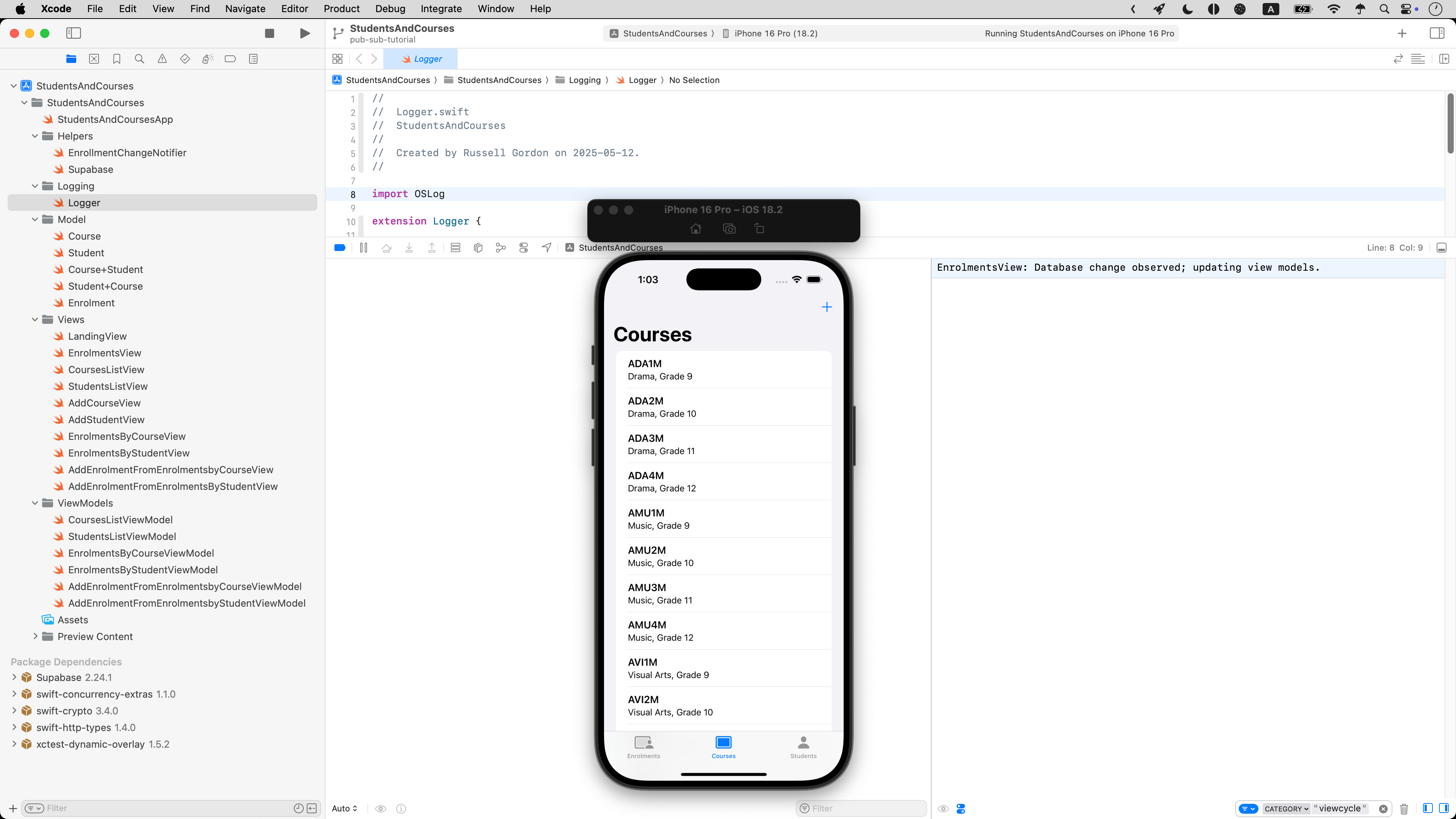Tap the plus button above Courses
The height and width of the screenshot is (819, 1456).
click(826, 307)
